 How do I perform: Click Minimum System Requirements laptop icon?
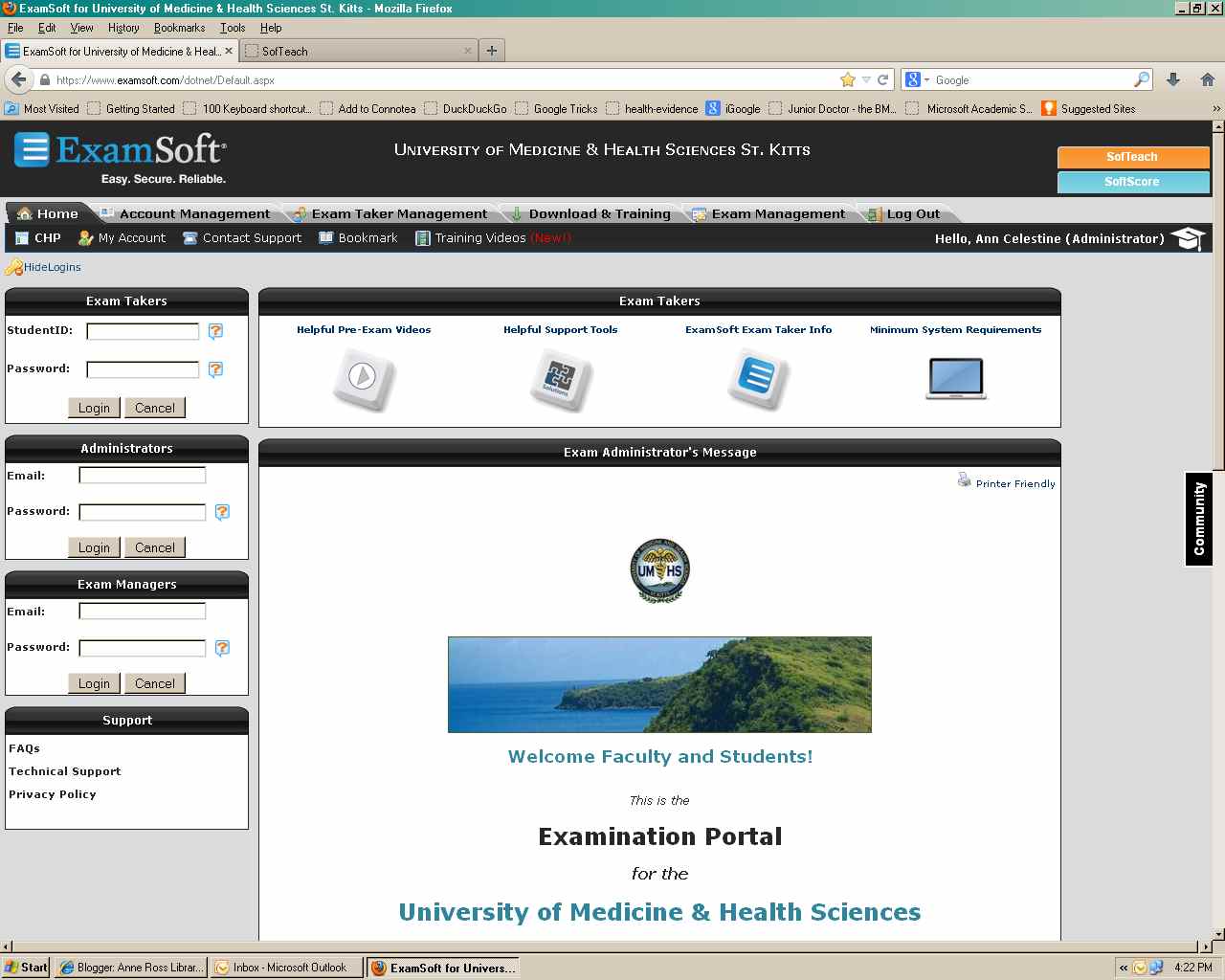coord(956,378)
